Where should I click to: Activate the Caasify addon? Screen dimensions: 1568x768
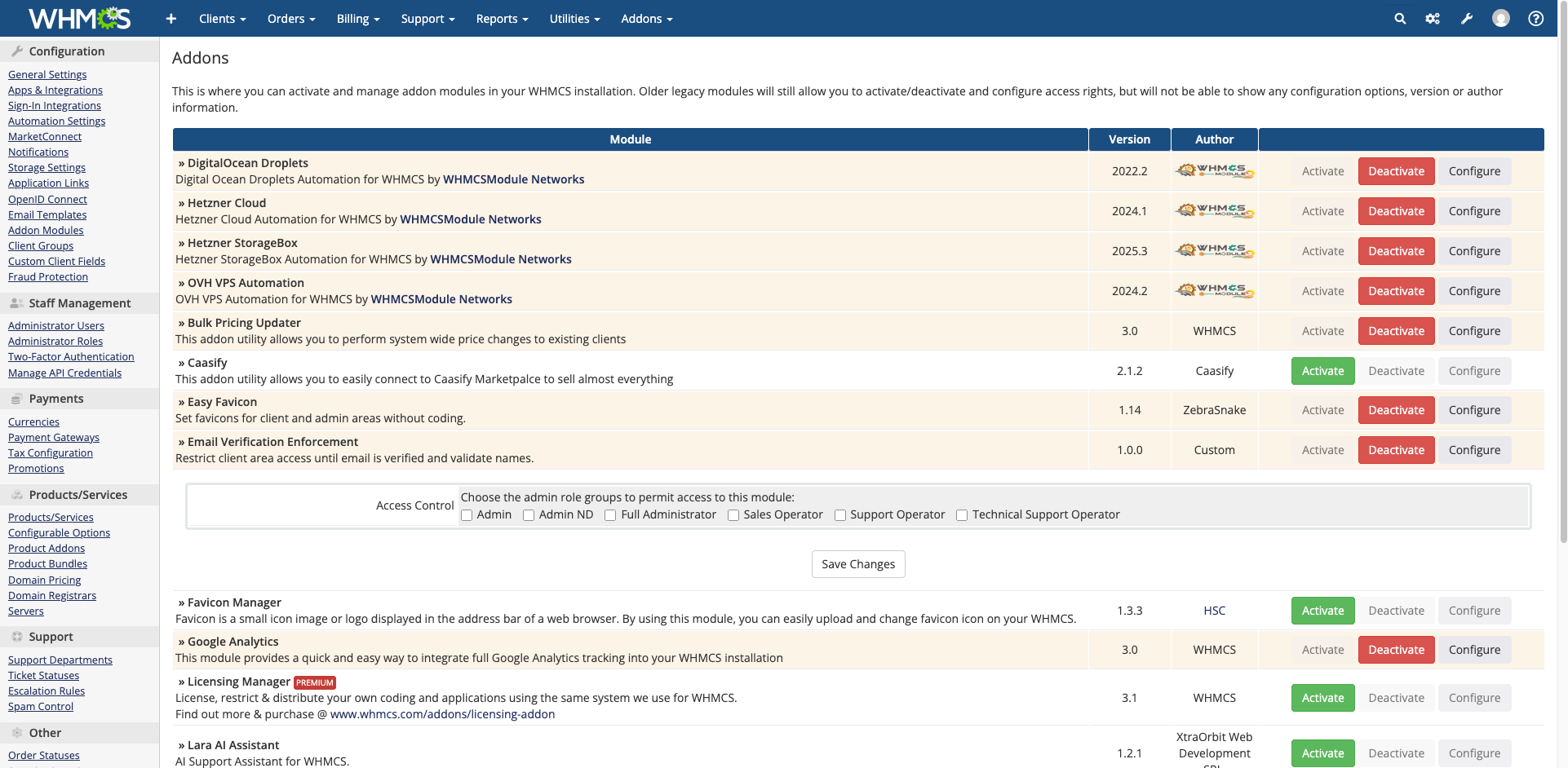pyautogui.click(x=1322, y=371)
